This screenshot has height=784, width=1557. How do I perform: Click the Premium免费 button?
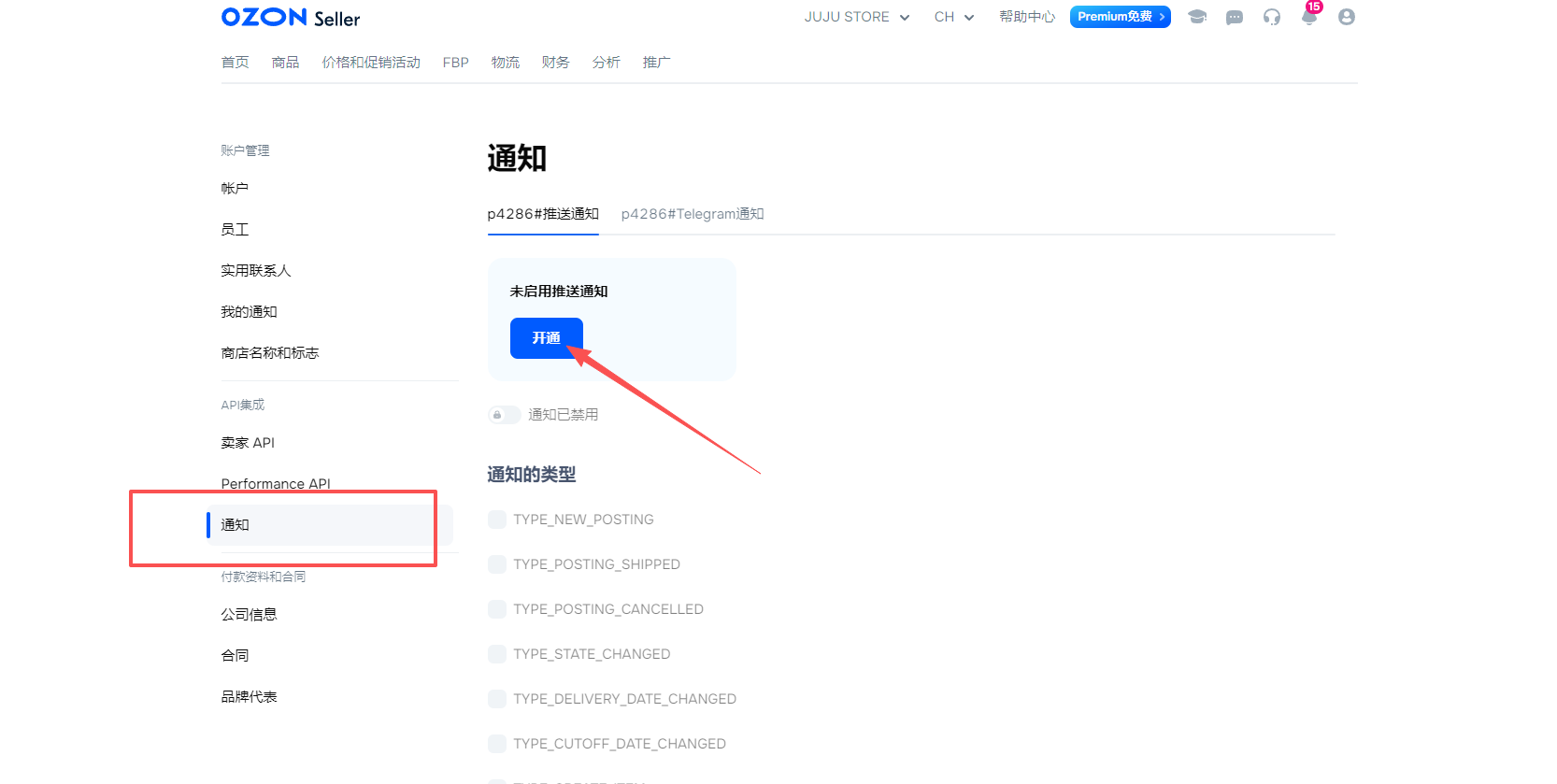pyautogui.click(x=1121, y=17)
